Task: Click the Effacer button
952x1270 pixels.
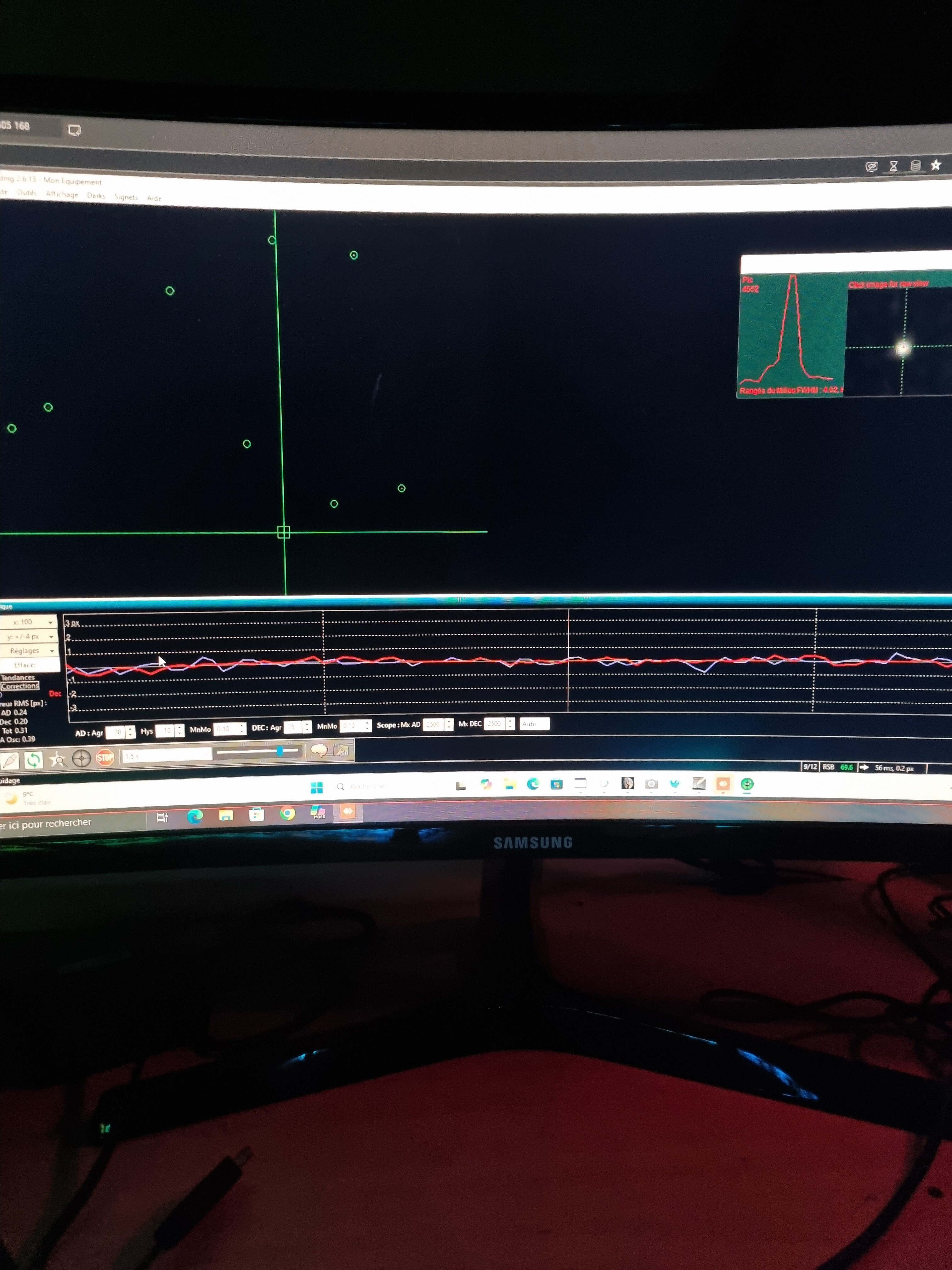Action: tap(25, 665)
